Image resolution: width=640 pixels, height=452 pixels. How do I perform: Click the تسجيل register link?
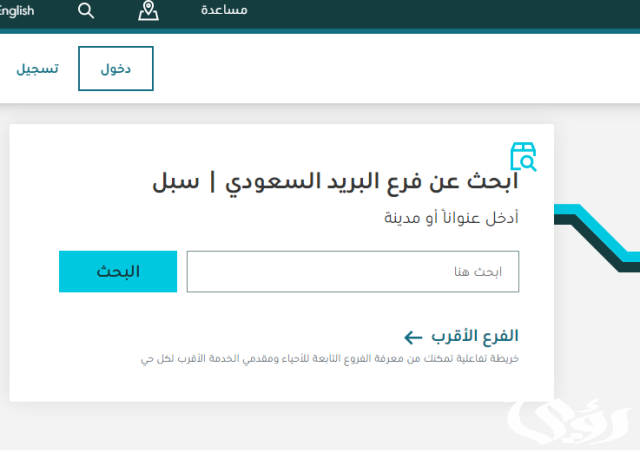[x=37, y=69]
